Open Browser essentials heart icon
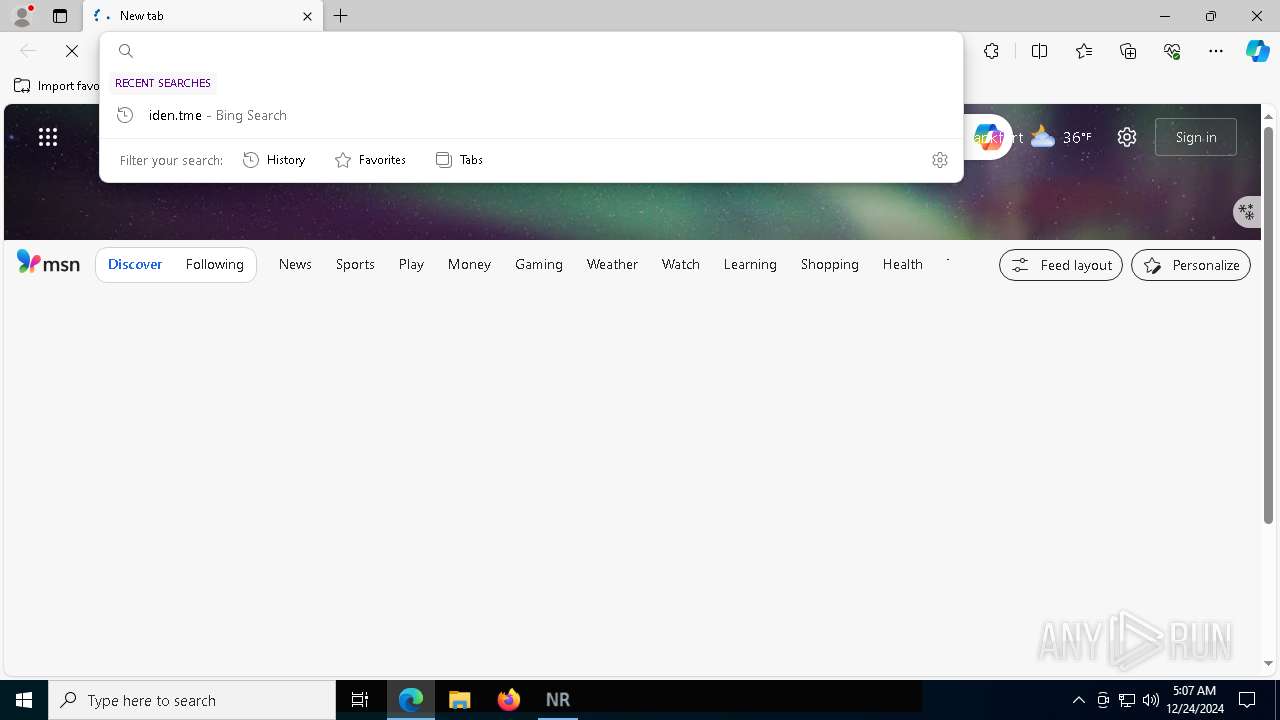Image resolution: width=1280 pixels, height=720 pixels. tap(1172, 51)
